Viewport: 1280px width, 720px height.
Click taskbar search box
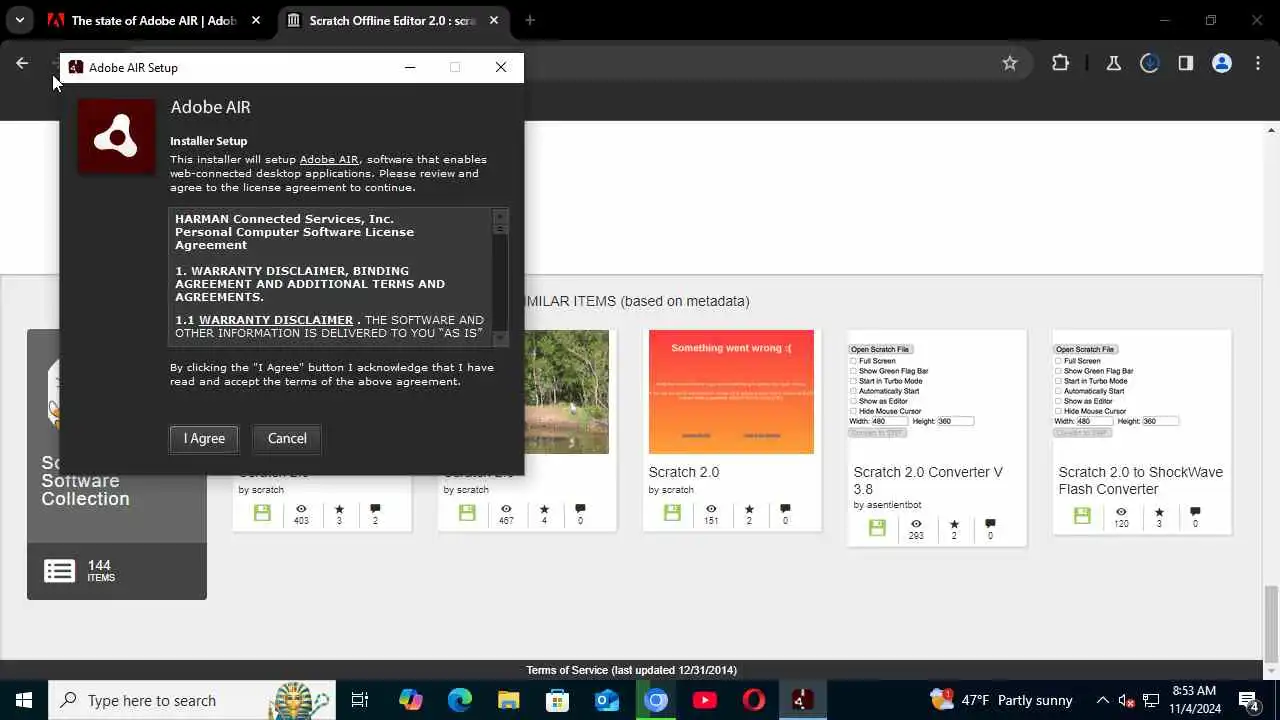click(191, 700)
